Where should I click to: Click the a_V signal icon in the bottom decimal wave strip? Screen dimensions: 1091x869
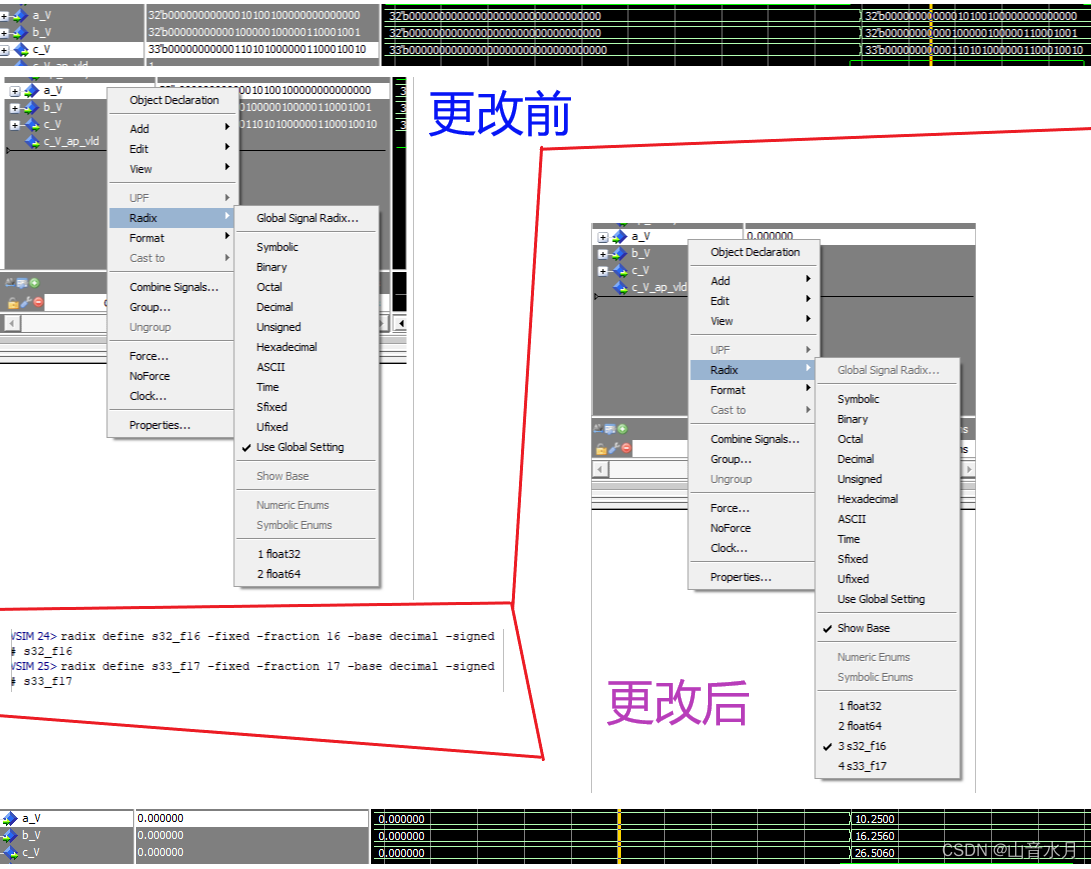(x=10, y=819)
